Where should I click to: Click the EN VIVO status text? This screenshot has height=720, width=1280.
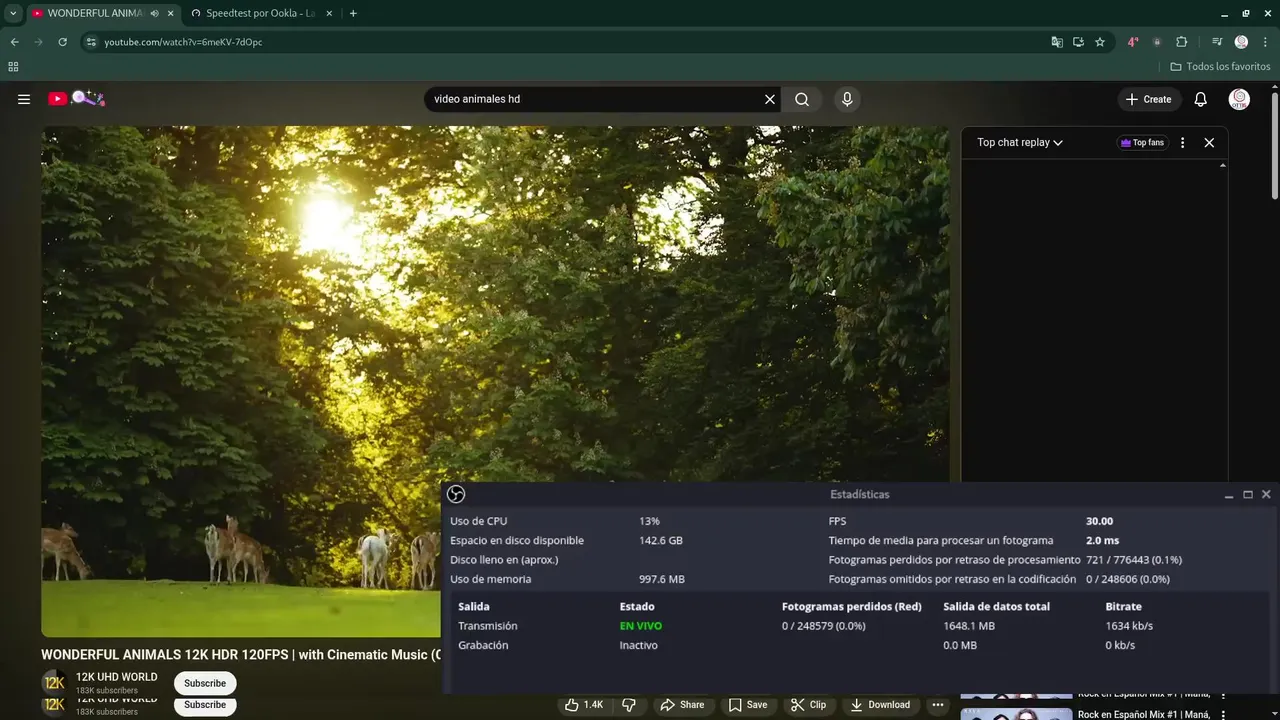pos(641,626)
